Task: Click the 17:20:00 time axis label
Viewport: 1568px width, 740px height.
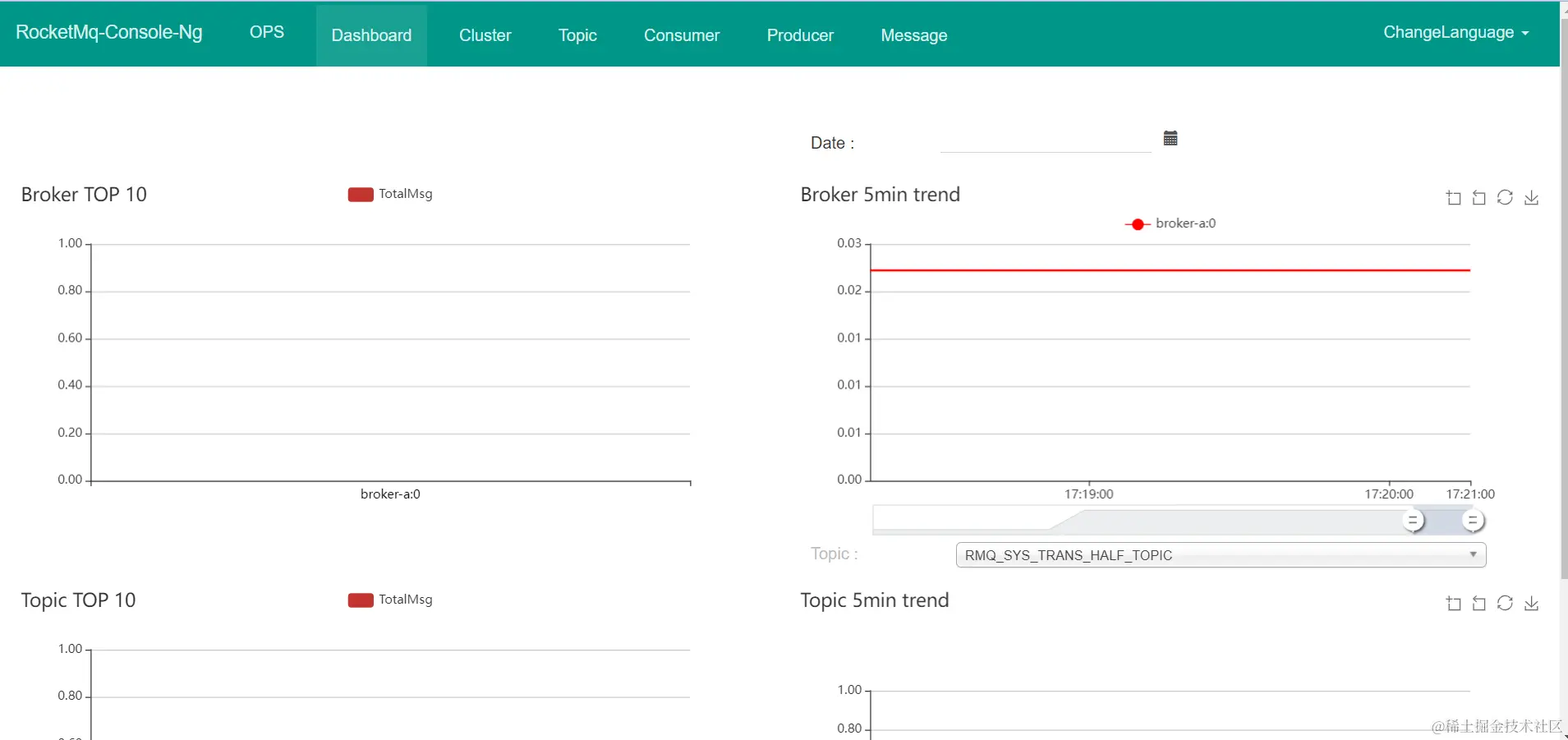Action: [1389, 494]
